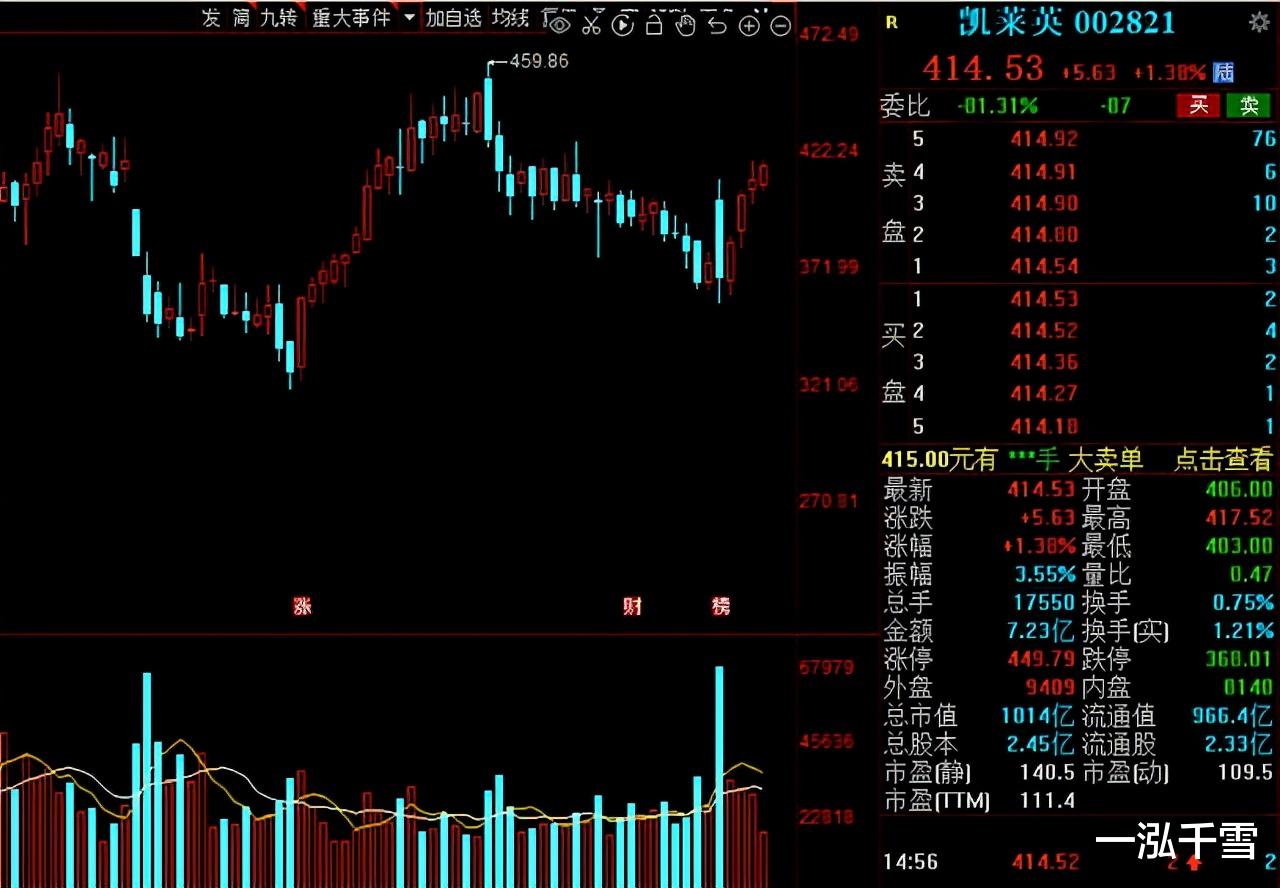Click the 涨 event marker on chart
Screen dimensions: 1280x888
302,606
